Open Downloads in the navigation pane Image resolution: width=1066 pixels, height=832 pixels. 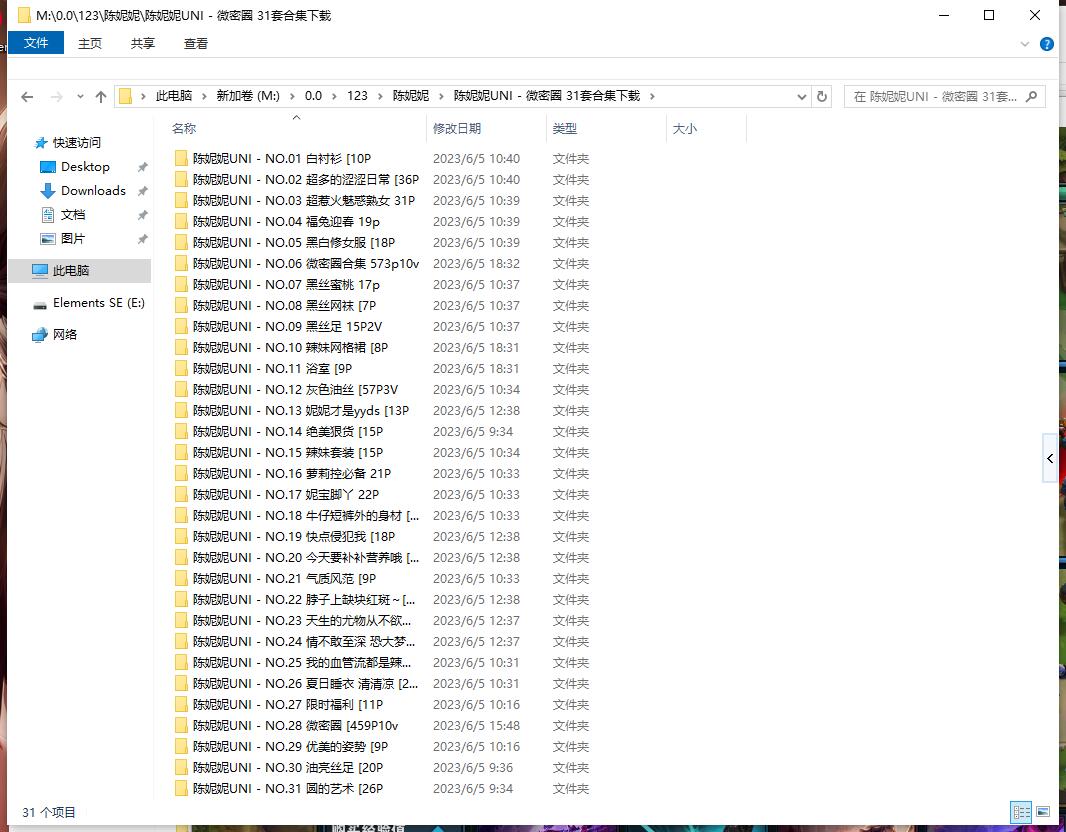[x=93, y=191]
